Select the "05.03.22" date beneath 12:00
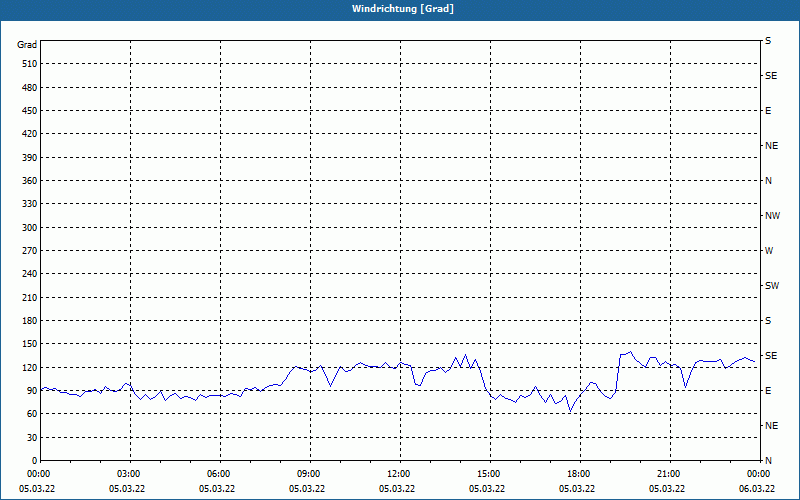The height and width of the screenshot is (500, 800). (396, 489)
